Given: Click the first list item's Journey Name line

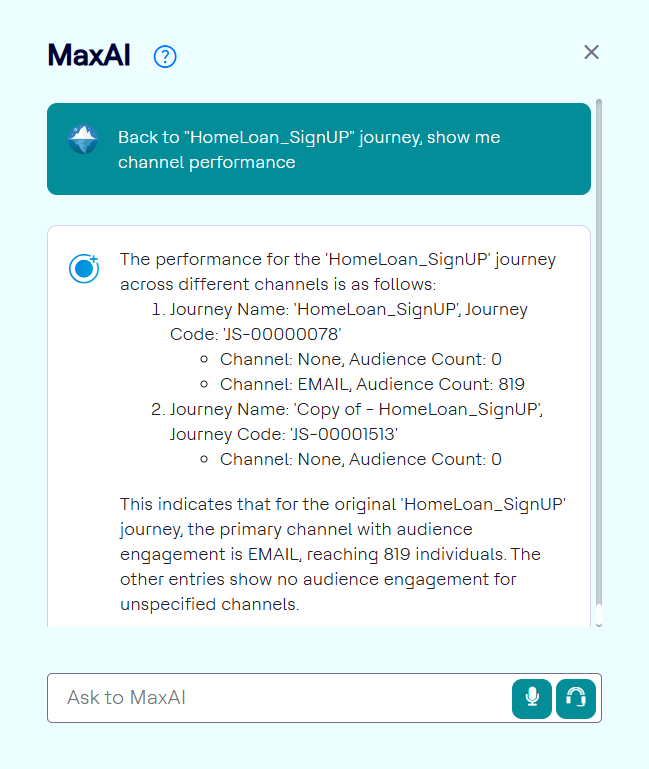Looking at the screenshot, I should pyautogui.click(x=348, y=309).
